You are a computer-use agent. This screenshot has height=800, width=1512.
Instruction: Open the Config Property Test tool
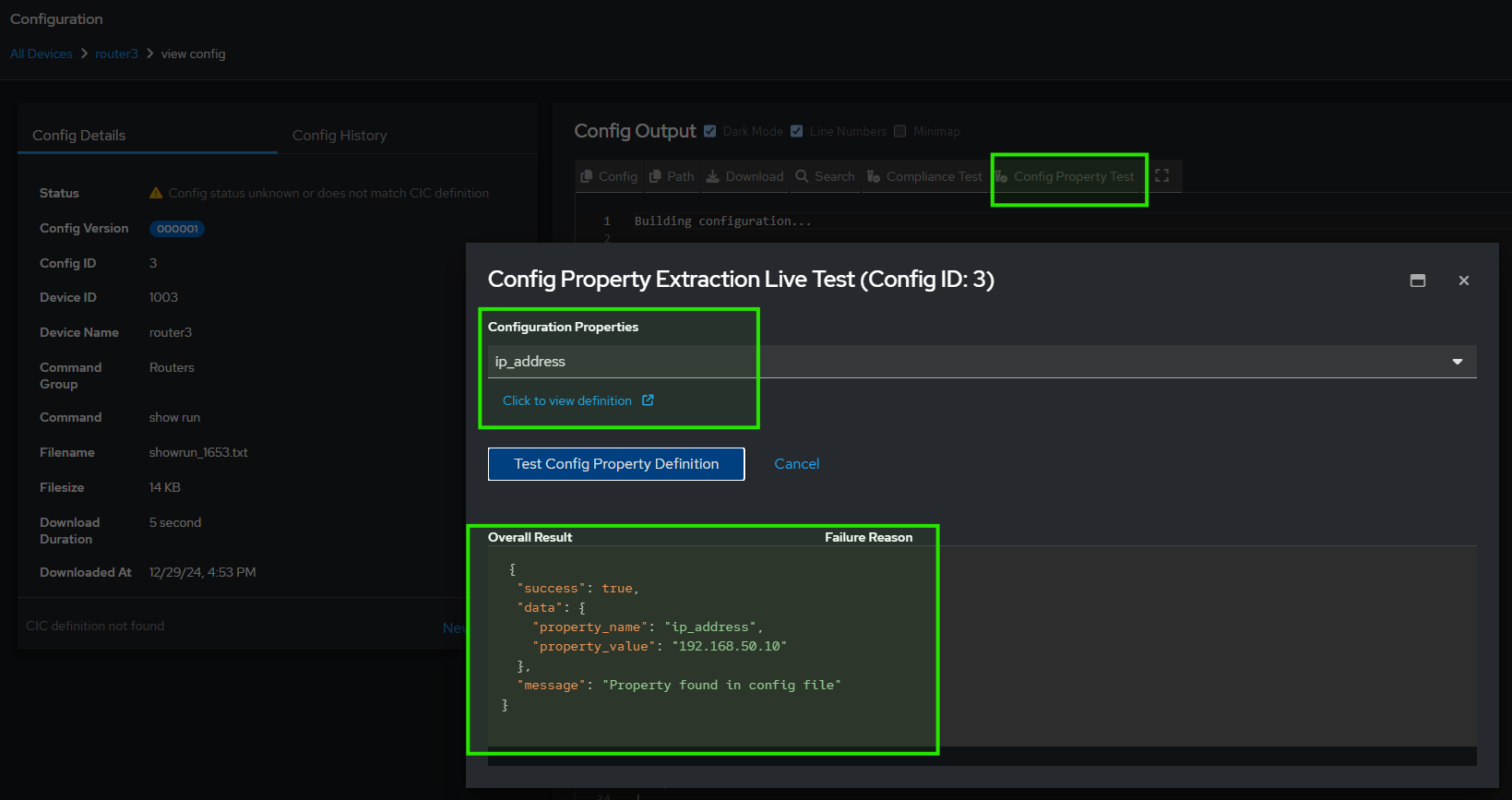(x=1066, y=176)
